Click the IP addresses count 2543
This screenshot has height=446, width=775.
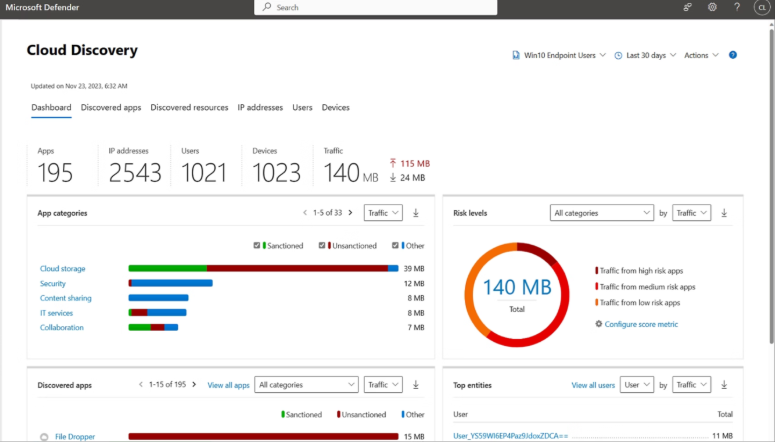tap(135, 173)
